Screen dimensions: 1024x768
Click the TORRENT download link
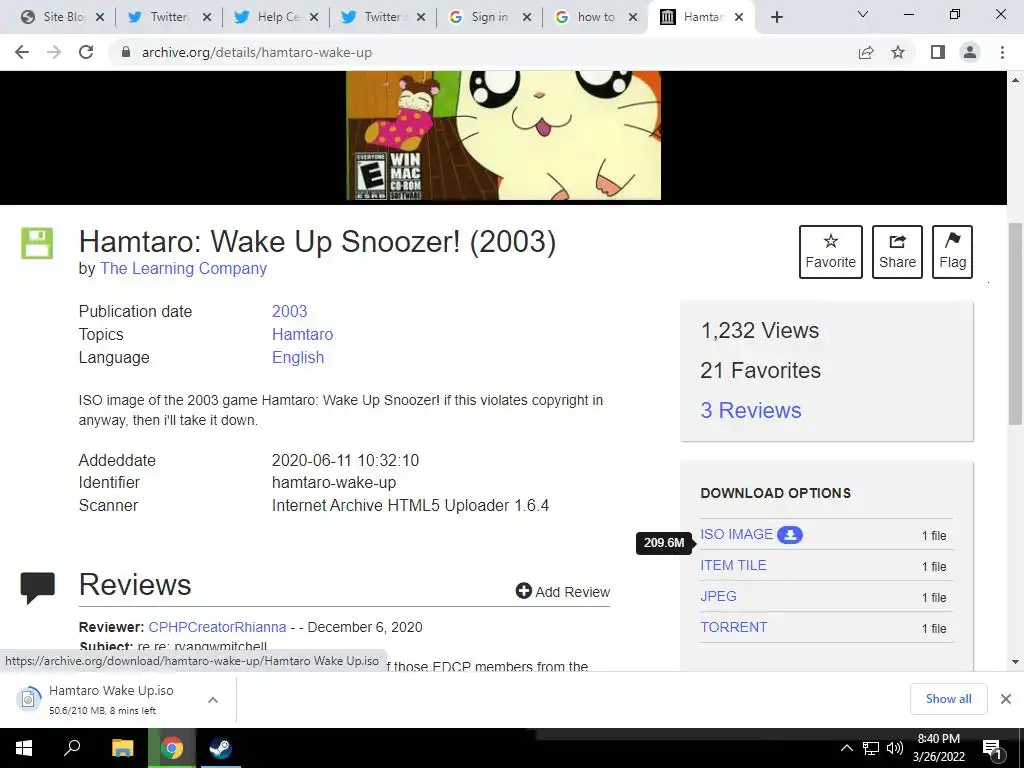(x=733, y=627)
